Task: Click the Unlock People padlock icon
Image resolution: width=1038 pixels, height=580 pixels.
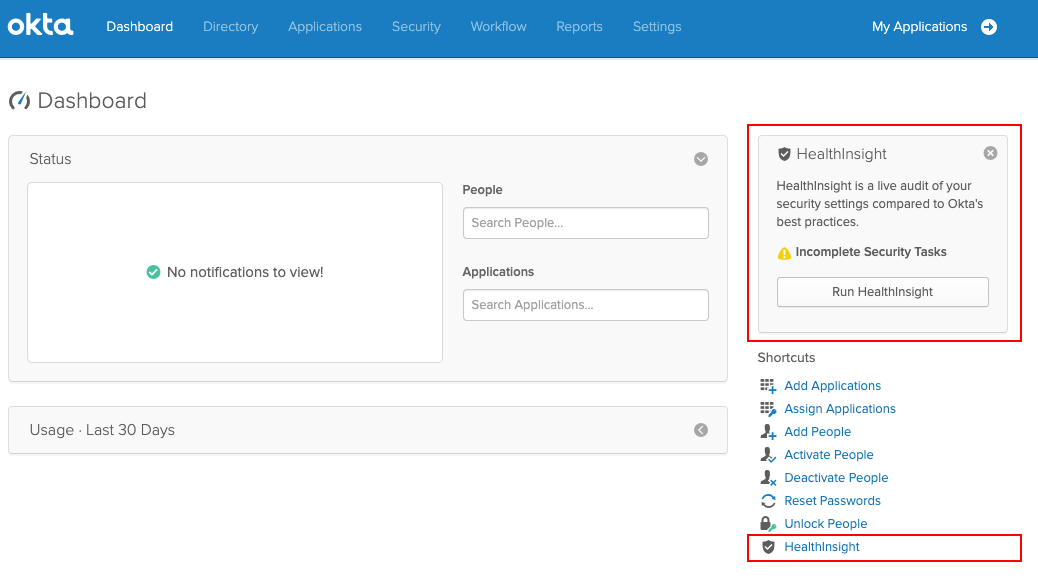Action: click(768, 524)
